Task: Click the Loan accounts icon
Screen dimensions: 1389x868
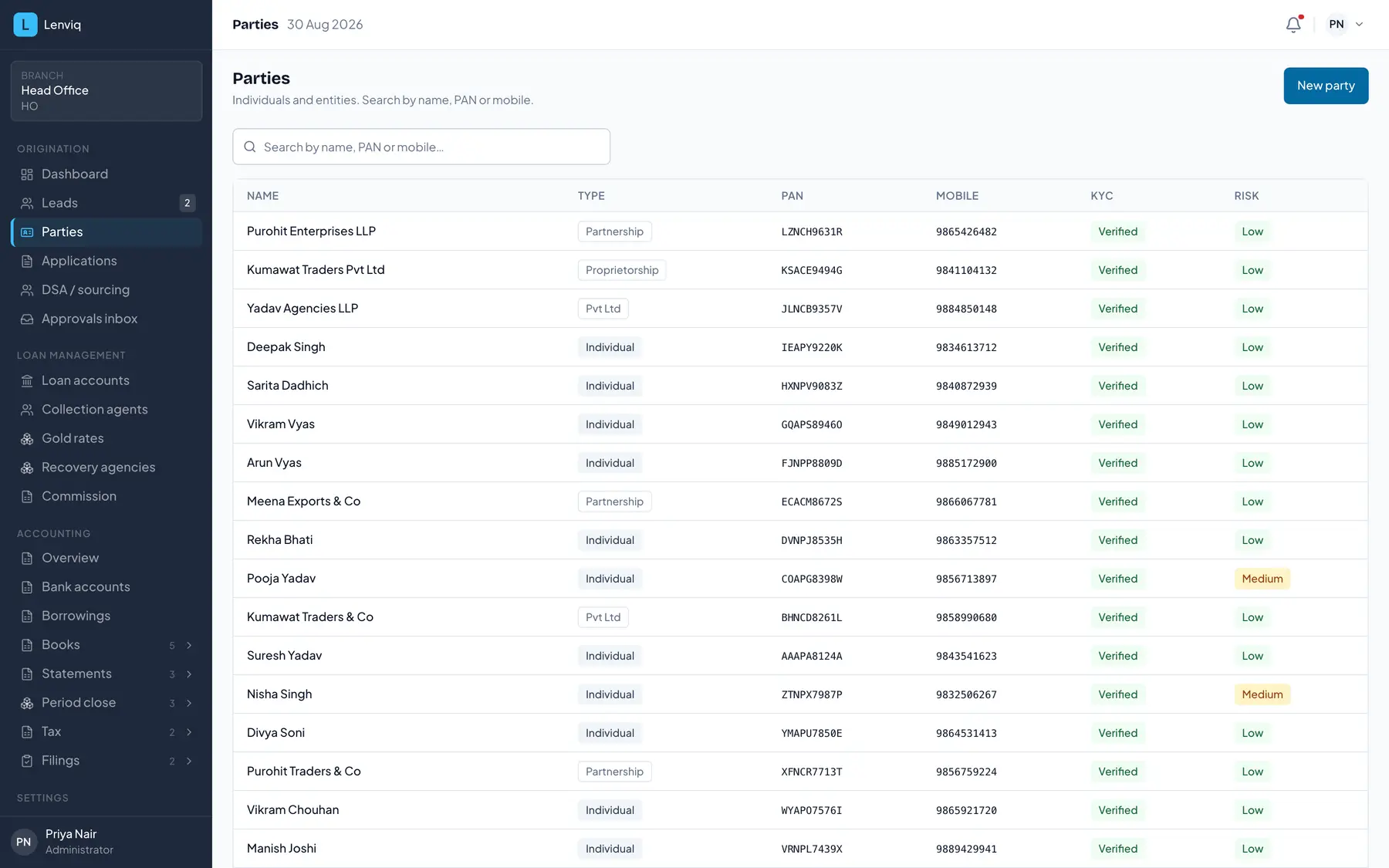Action: (x=27, y=381)
